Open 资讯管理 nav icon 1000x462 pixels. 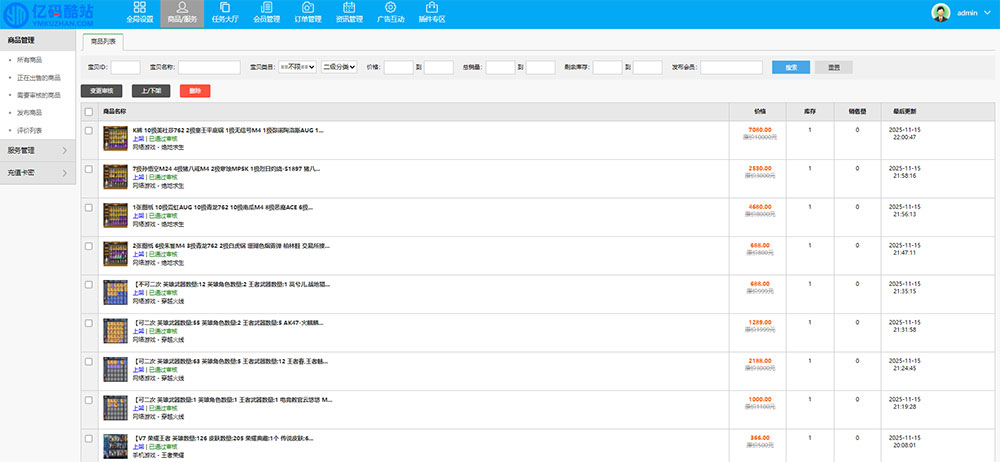tap(350, 13)
